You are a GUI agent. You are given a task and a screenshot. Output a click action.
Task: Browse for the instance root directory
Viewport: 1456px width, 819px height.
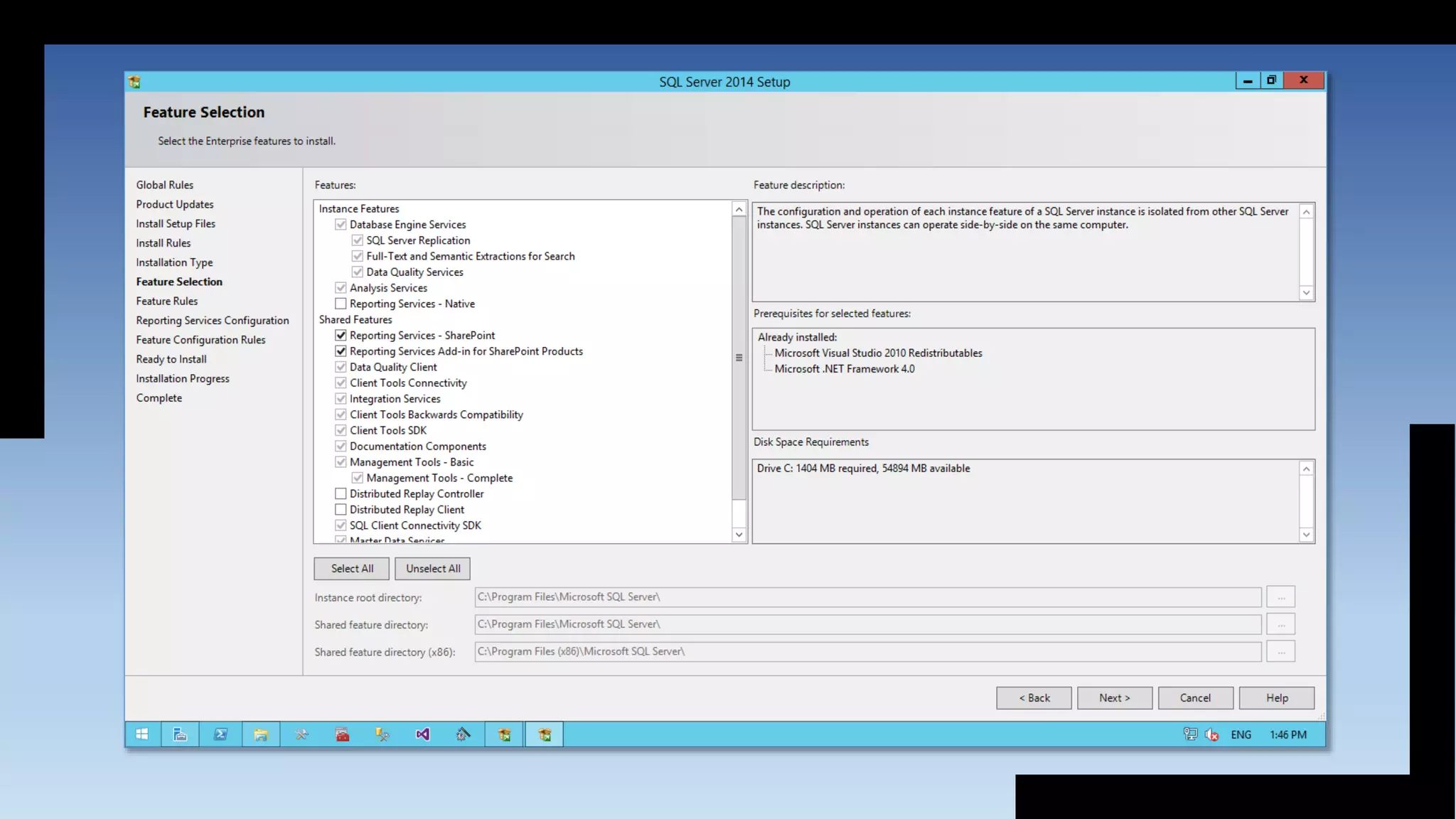tap(1280, 597)
